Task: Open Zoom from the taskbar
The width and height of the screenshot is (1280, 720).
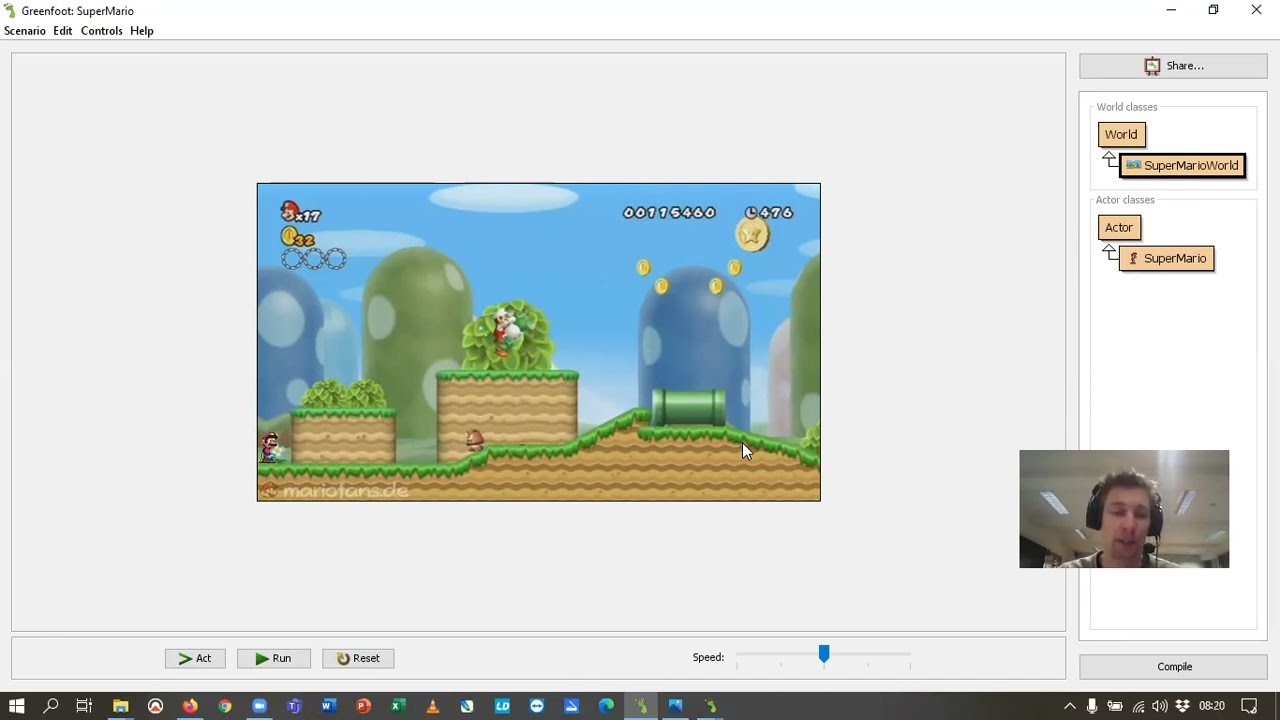Action: coord(259,706)
